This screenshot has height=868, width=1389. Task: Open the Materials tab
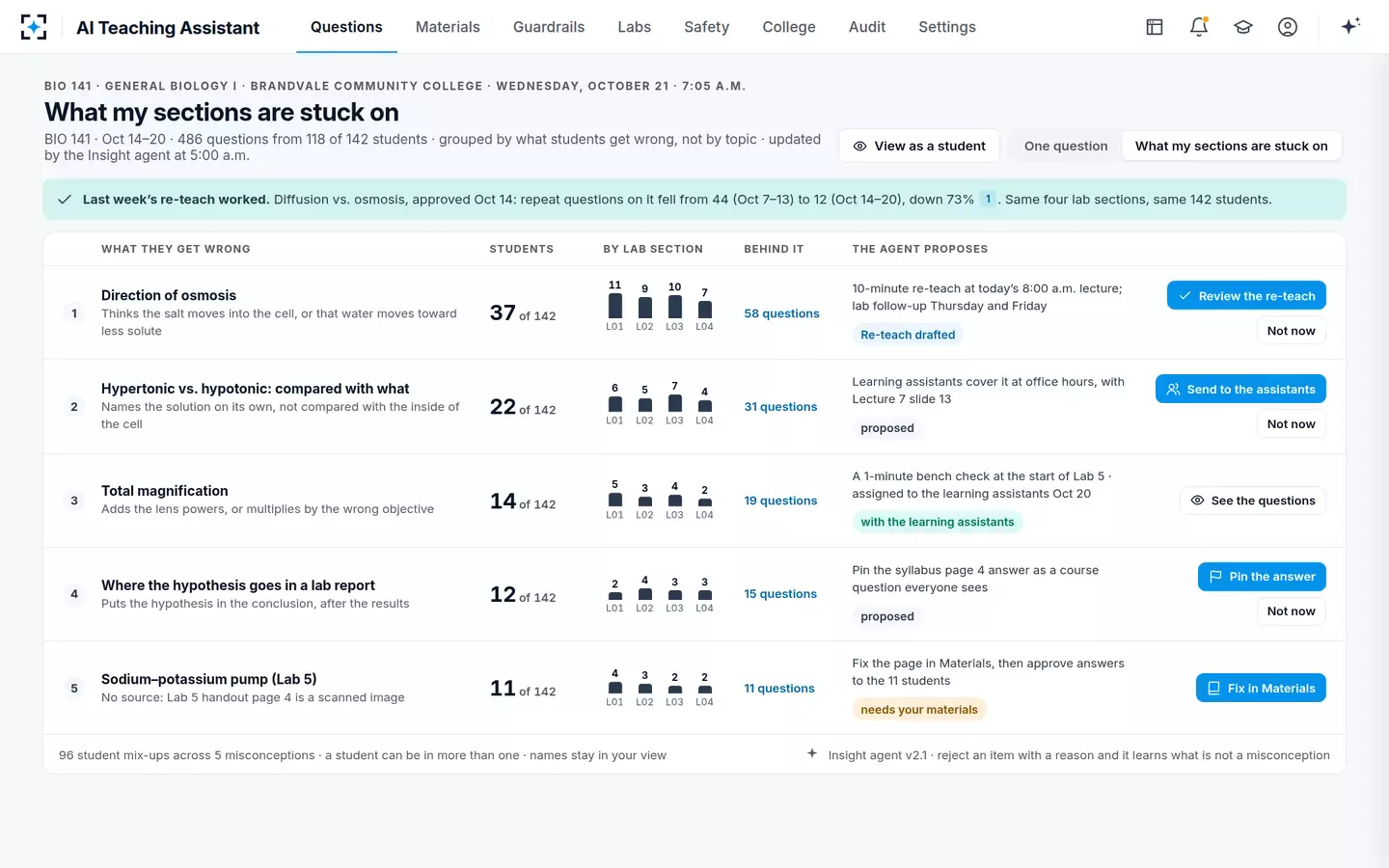click(448, 27)
